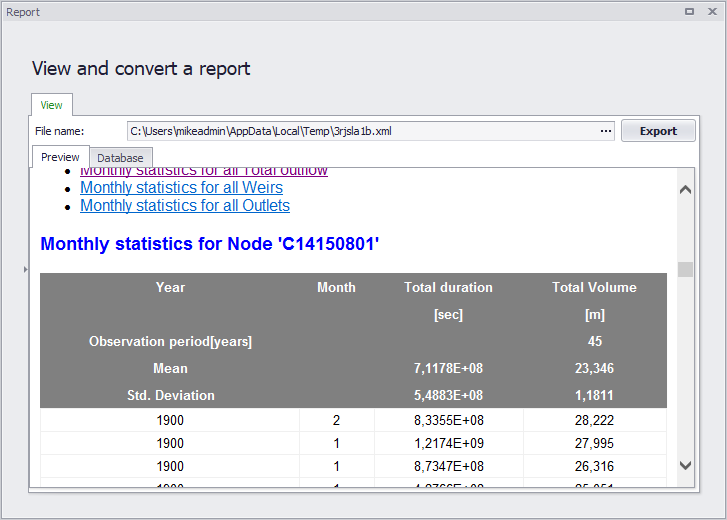Click the Year column header
This screenshot has width=727, height=520.
pyautogui.click(x=170, y=287)
